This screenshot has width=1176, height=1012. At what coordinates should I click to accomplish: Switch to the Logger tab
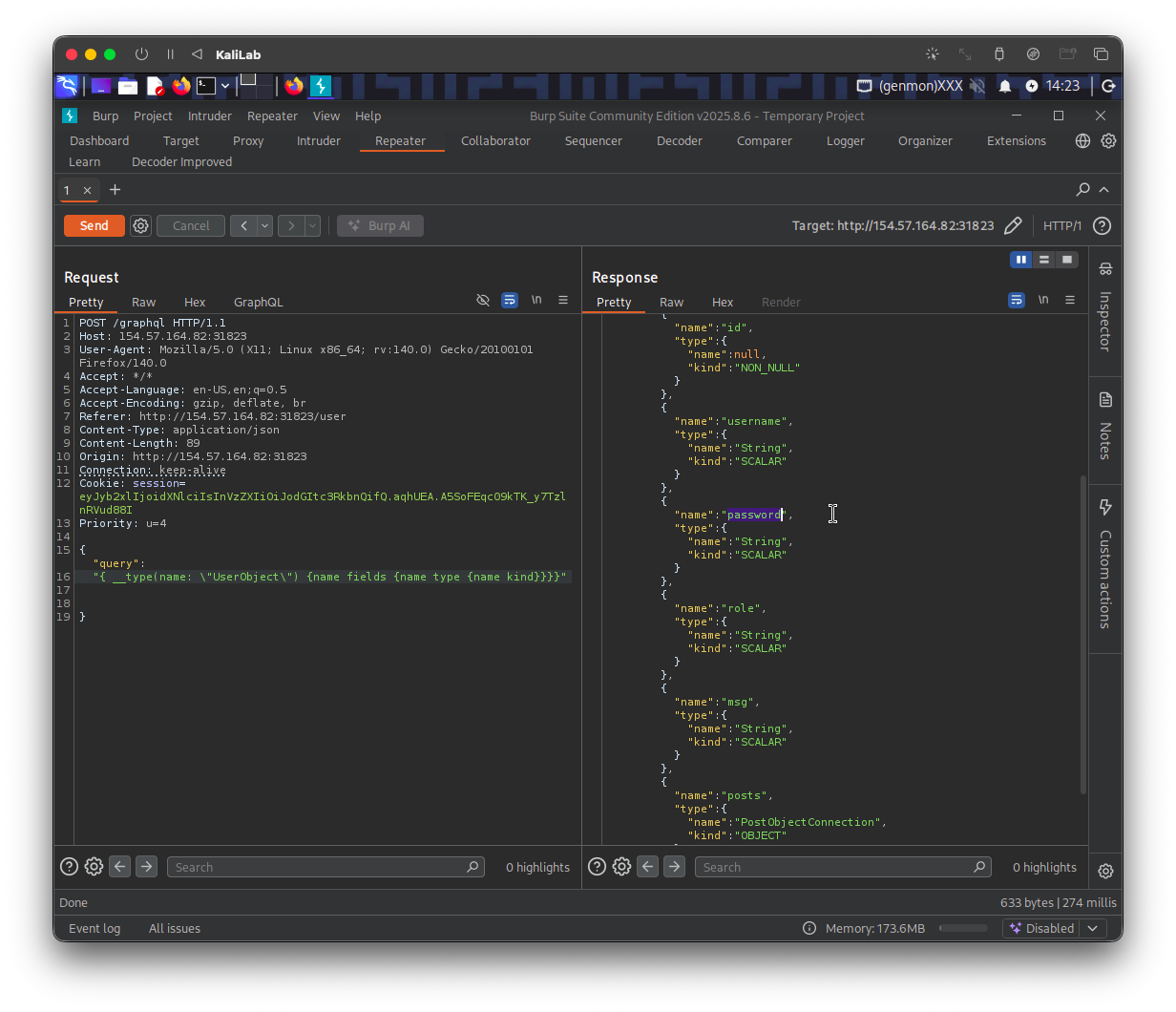click(845, 141)
